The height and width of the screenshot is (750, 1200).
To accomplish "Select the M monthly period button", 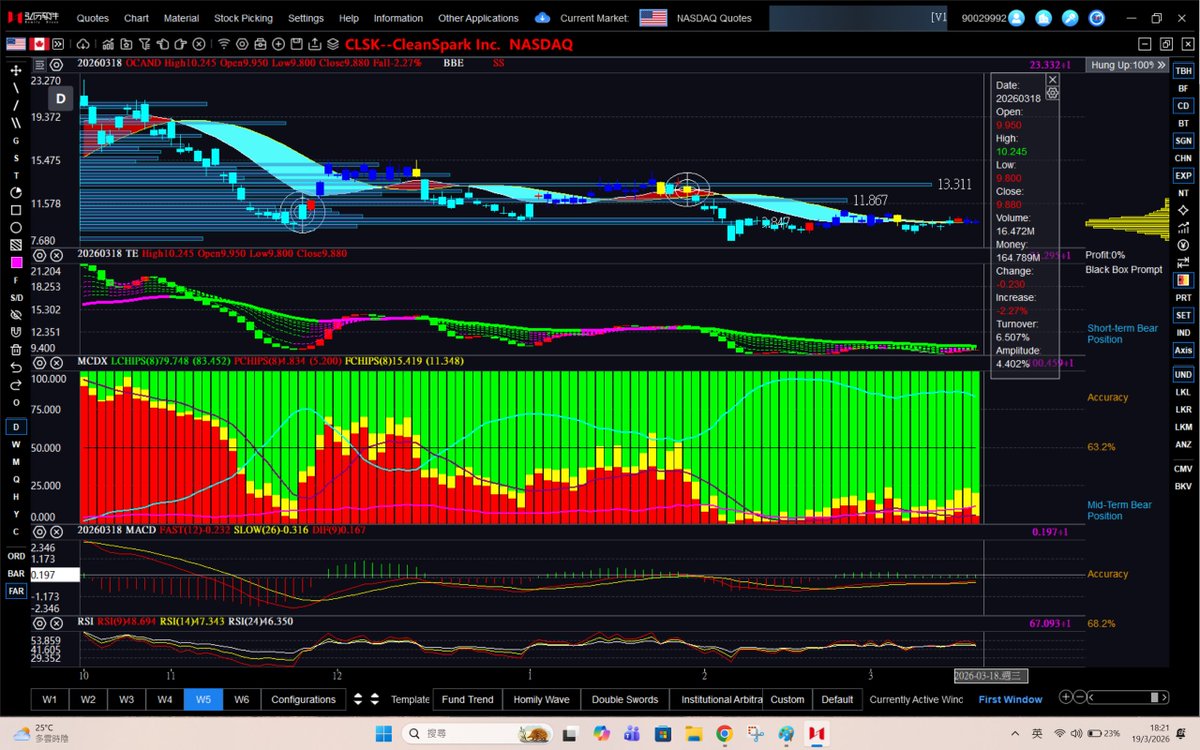I will (16, 462).
